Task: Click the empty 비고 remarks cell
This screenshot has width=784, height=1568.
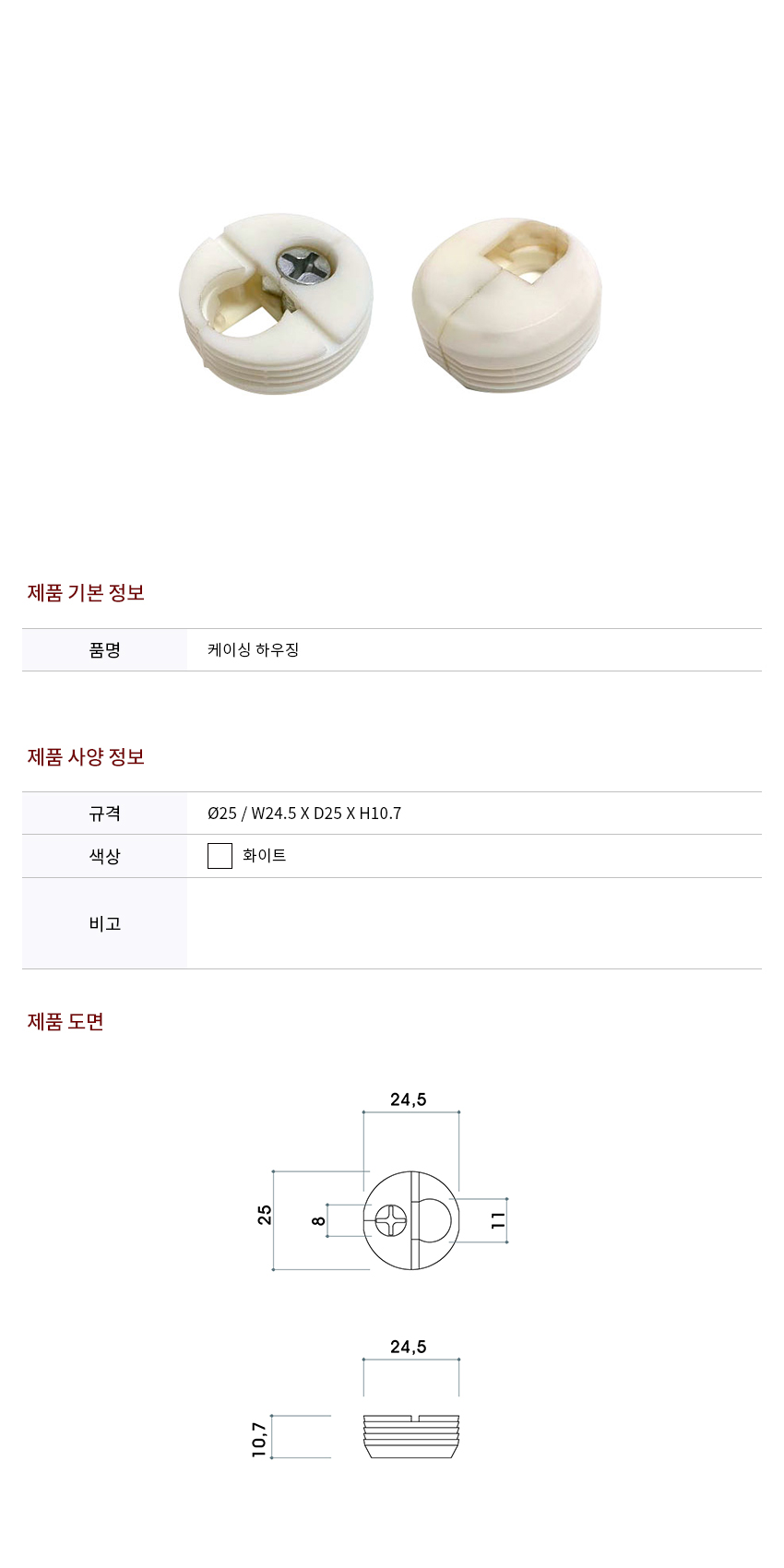Action: click(x=474, y=923)
